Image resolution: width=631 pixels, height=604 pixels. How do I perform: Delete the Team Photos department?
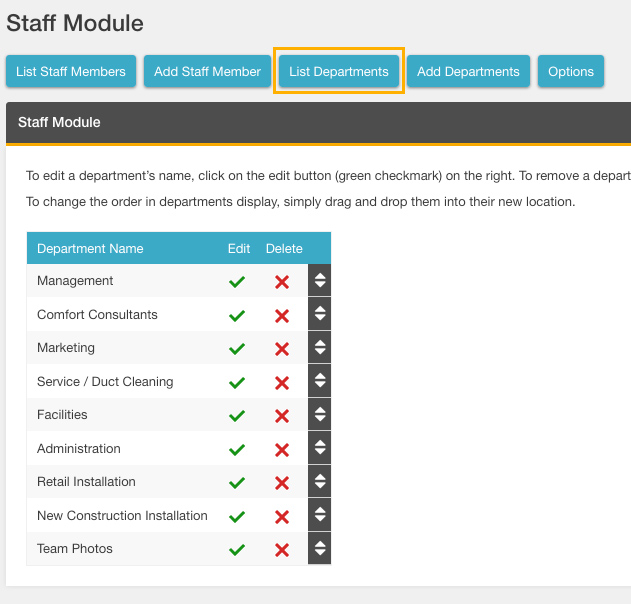pyautogui.click(x=282, y=550)
